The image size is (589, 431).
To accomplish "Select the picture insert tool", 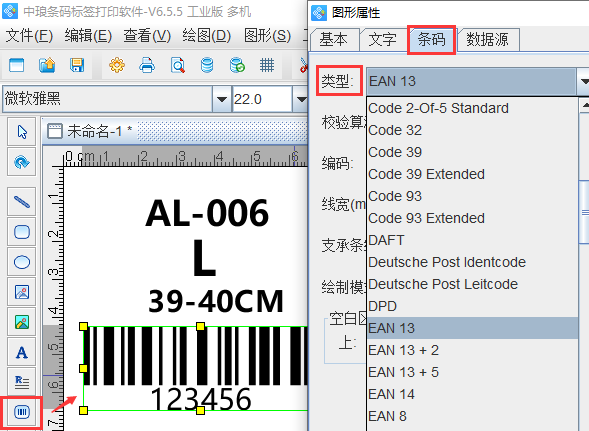I will coord(22,322).
